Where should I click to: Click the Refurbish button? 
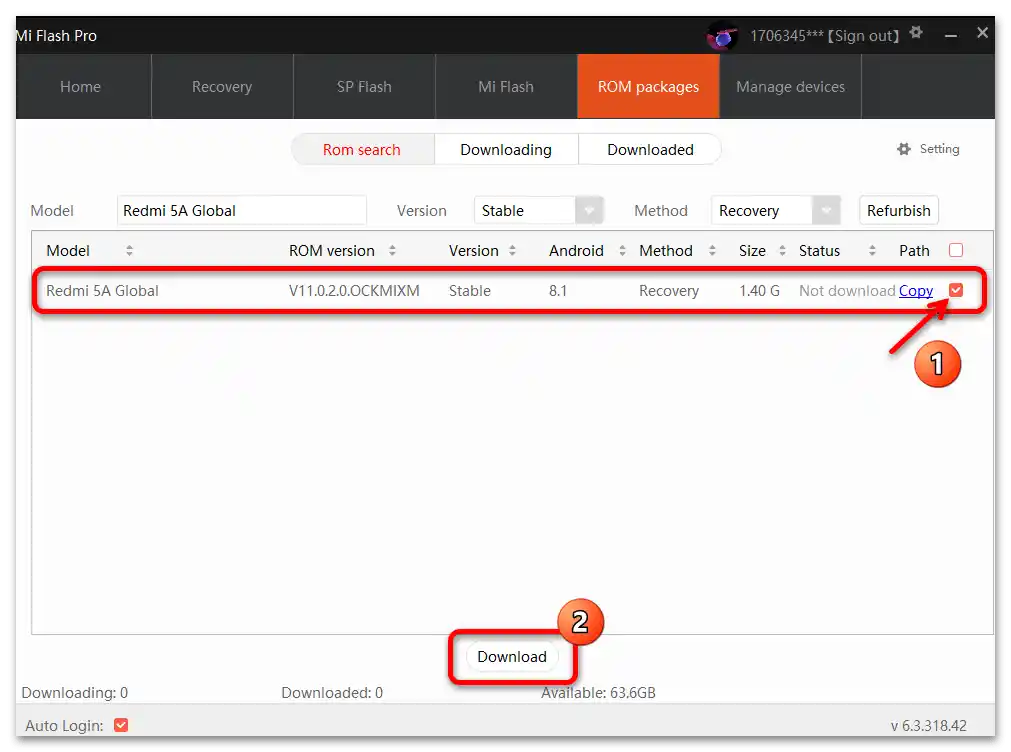click(x=899, y=210)
